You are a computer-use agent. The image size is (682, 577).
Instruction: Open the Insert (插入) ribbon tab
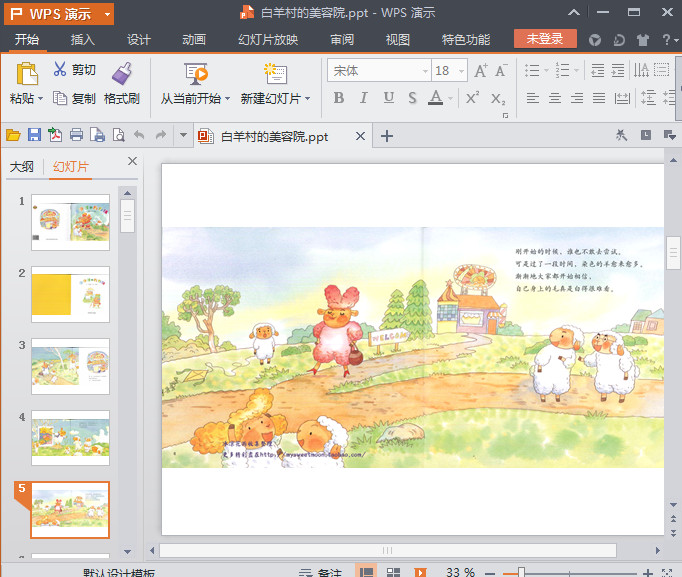(83, 40)
